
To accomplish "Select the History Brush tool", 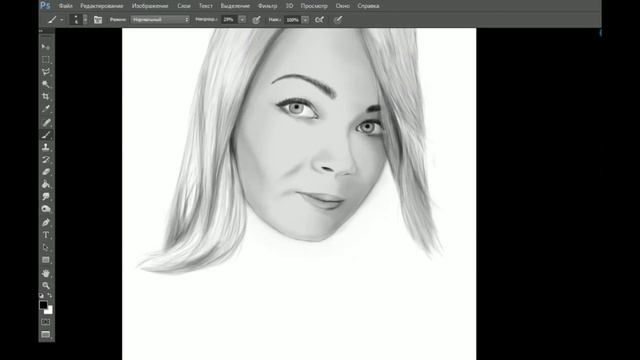I will click(46, 160).
